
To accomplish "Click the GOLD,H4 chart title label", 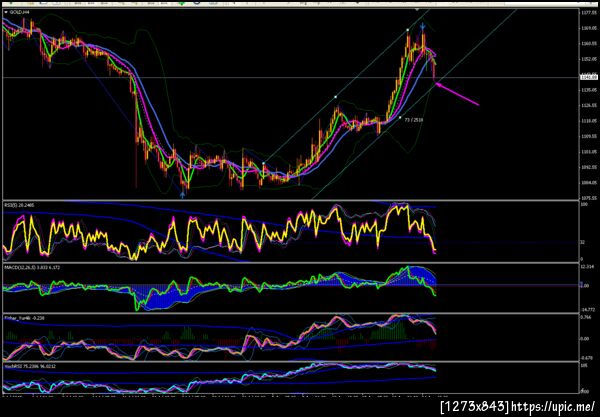I will [x=20, y=12].
